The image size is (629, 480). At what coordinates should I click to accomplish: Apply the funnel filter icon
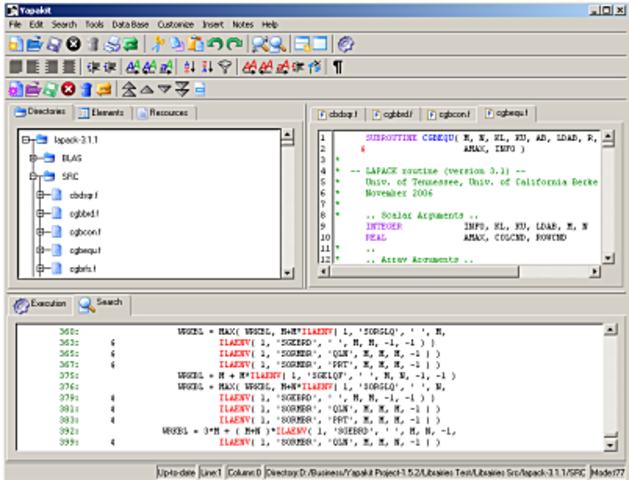click(225, 67)
